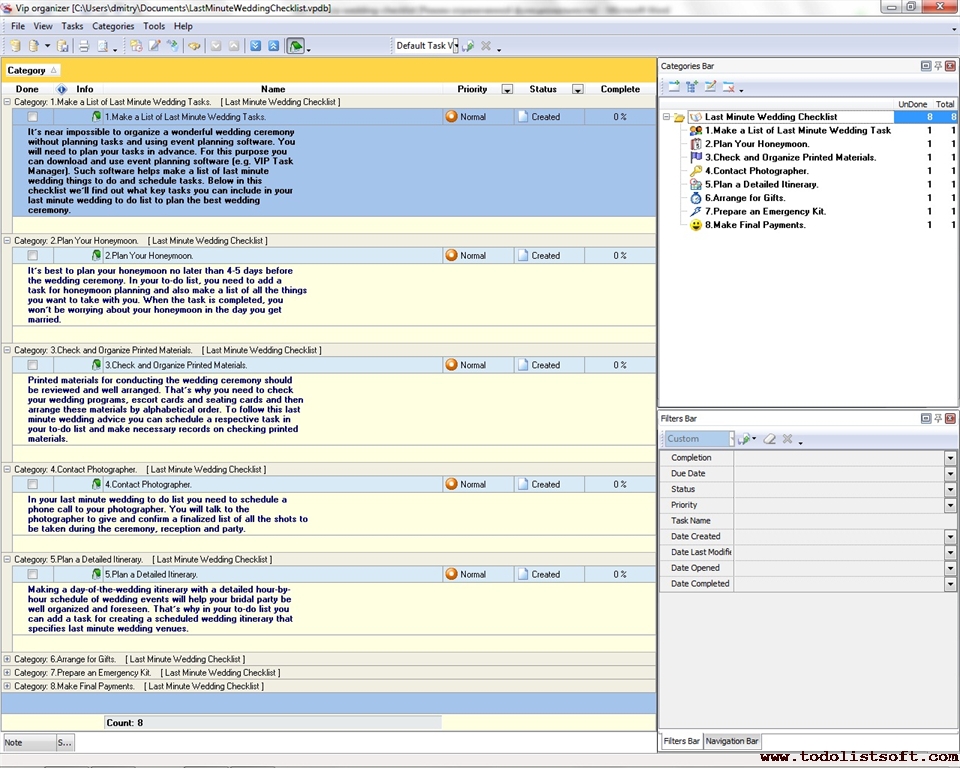This screenshot has width=960, height=768.
Task: Expand the Arrange for Gifts category group
Action: point(8,660)
